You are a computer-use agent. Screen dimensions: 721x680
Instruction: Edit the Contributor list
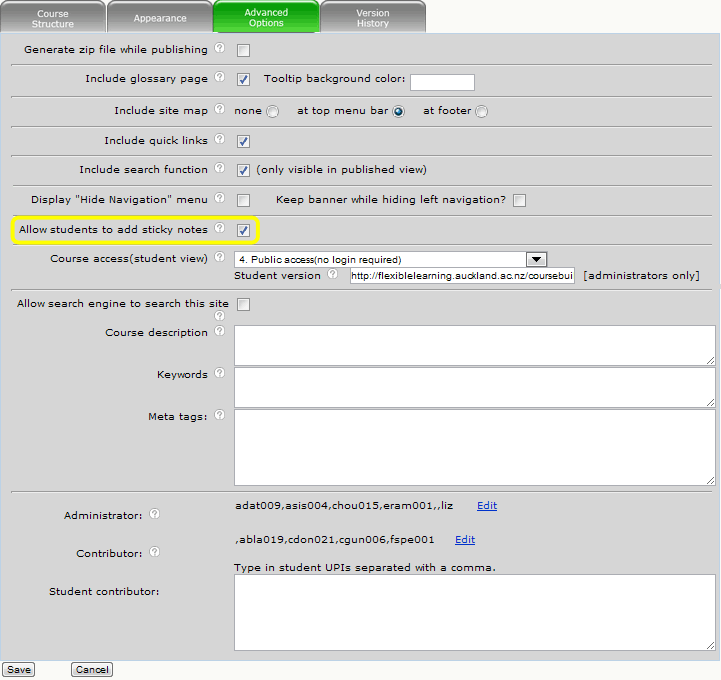click(465, 540)
